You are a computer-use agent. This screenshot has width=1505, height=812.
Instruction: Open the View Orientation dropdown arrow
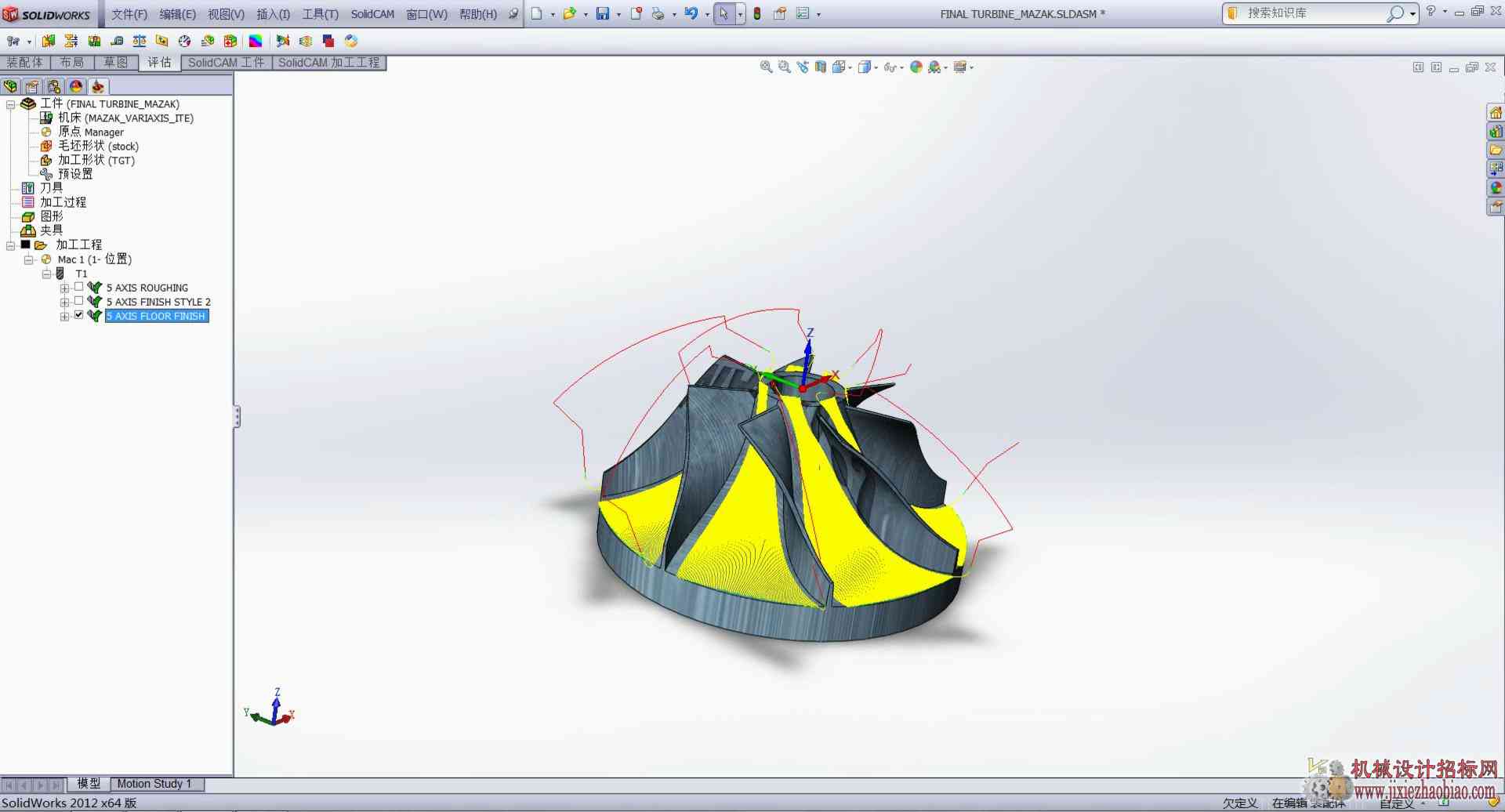tap(850, 68)
